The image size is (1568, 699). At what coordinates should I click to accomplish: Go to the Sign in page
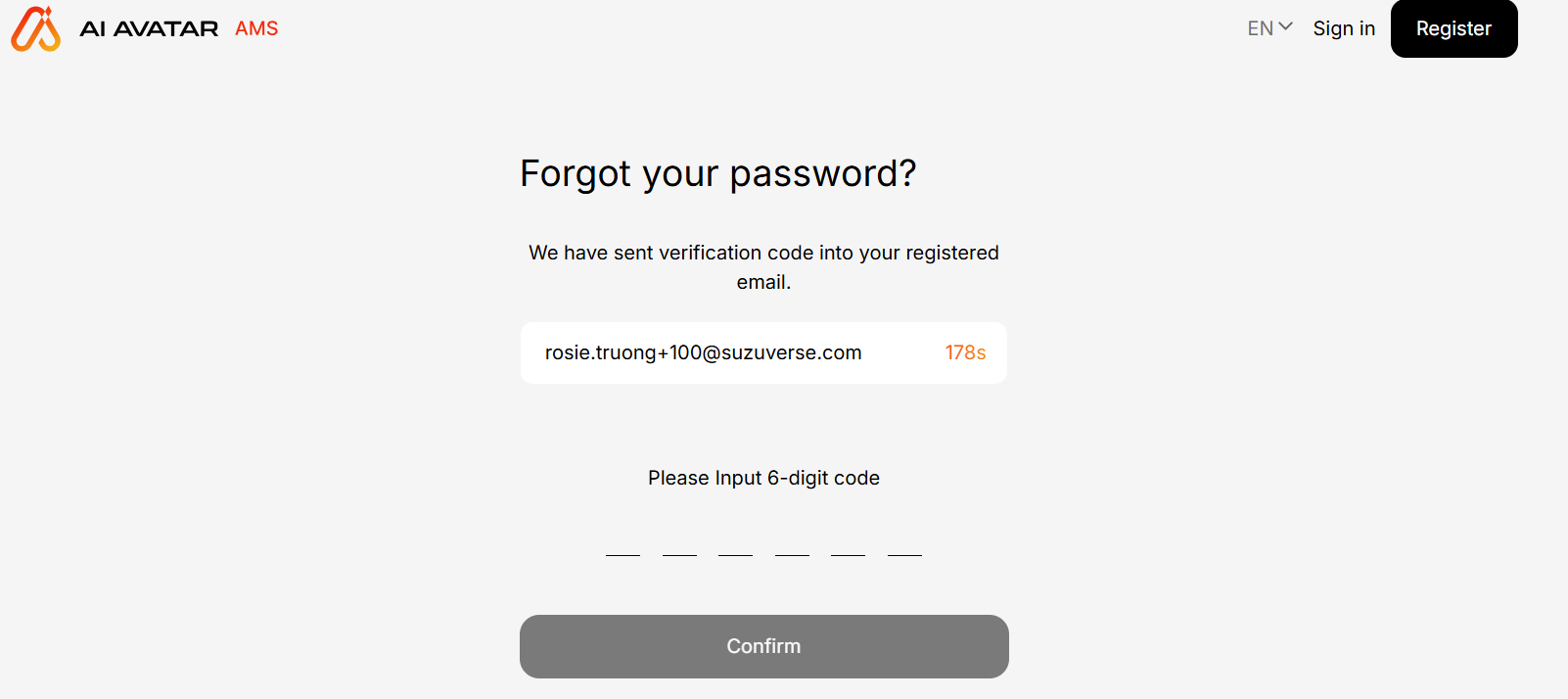coord(1344,28)
